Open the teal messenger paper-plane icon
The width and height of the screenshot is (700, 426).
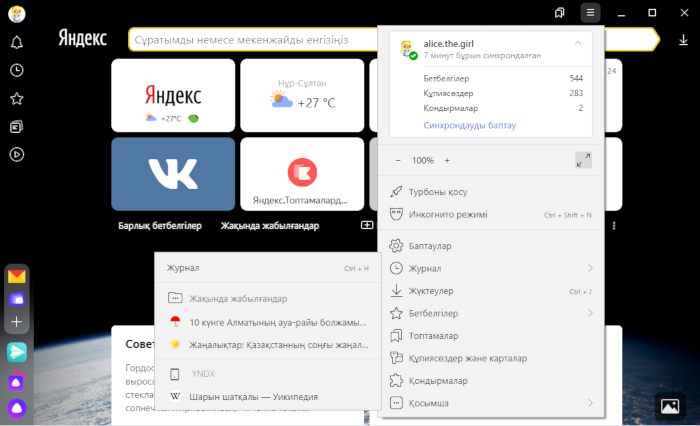coord(17,352)
